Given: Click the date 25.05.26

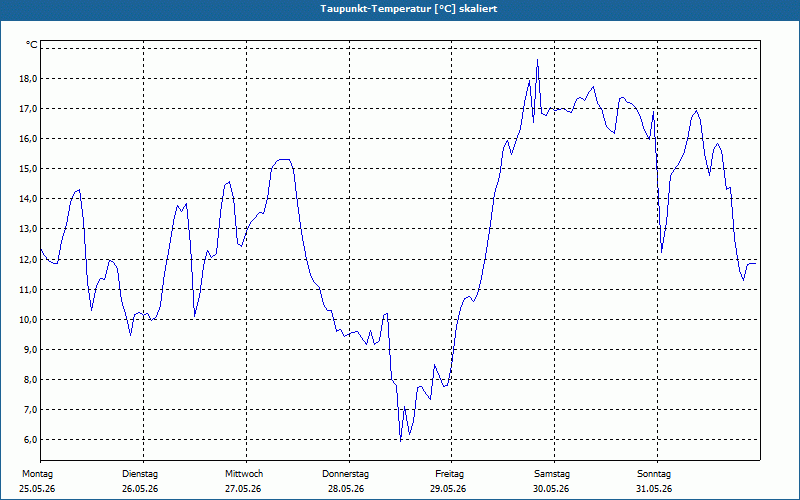Looking at the screenshot, I should point(37,489).
